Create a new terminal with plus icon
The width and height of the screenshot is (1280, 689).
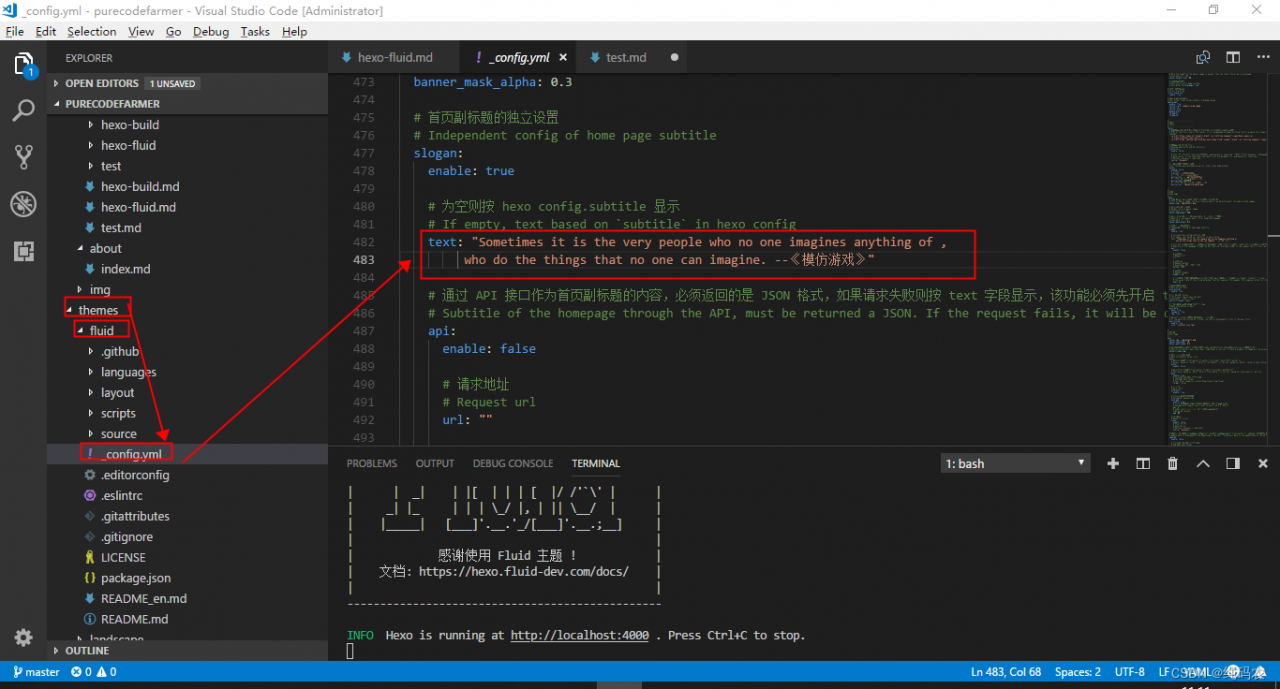coord(1113,463)
